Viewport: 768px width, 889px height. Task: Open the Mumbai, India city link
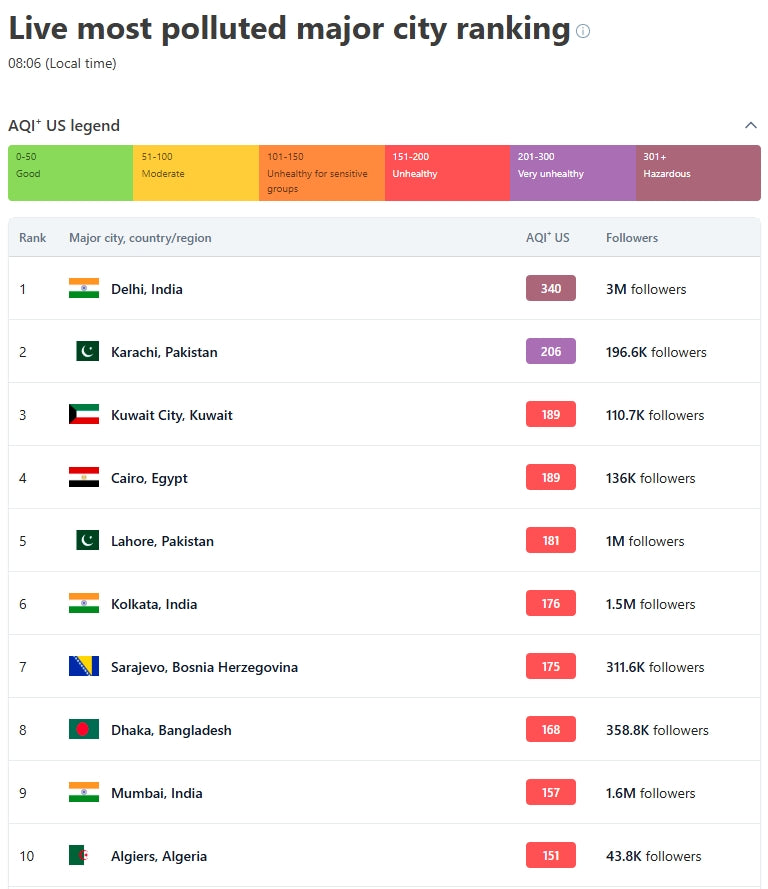156,793
